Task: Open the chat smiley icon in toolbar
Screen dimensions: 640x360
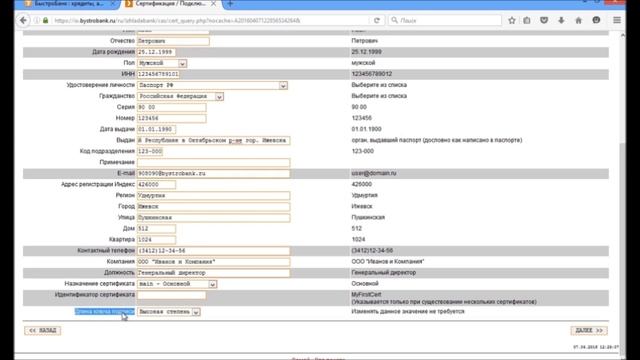Action: click(x=596, y=20)
